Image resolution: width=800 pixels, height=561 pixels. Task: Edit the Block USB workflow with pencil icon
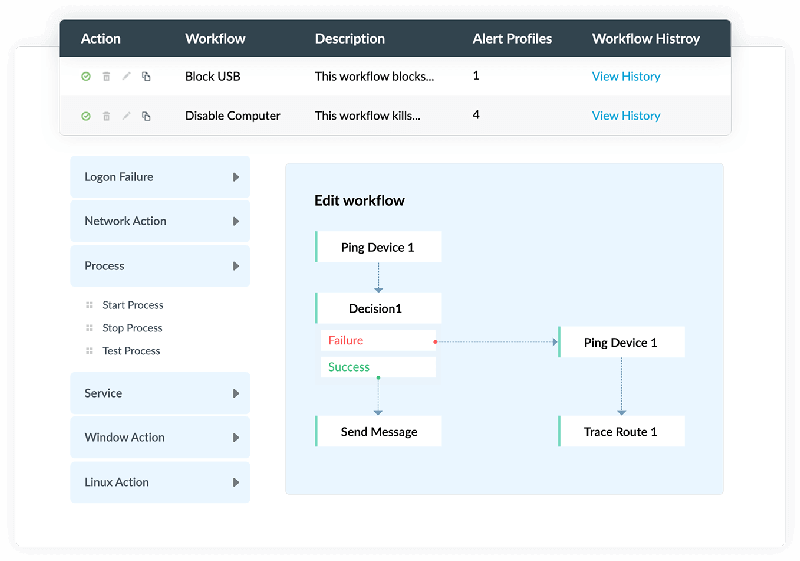click(127, 76)
